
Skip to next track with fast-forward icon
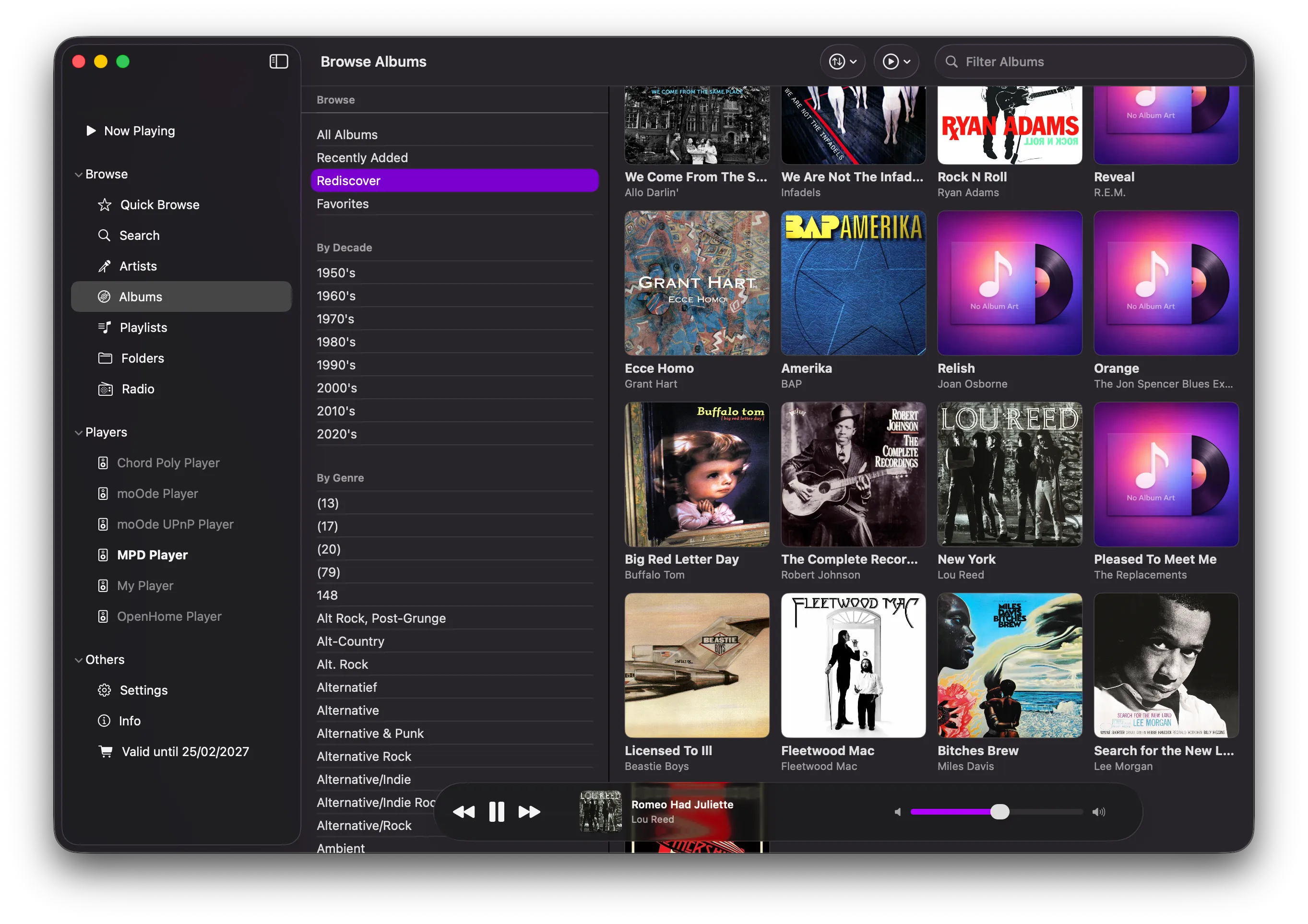click(x=529, y=812)
